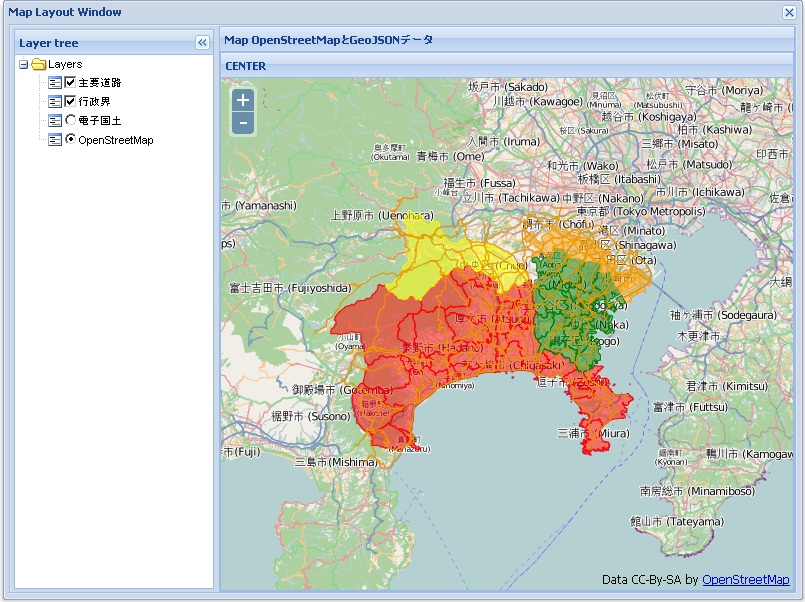Screen dimensions: 805x602
Task: Select the OpenStreetMap base layer radio
Action: (70, 139)
